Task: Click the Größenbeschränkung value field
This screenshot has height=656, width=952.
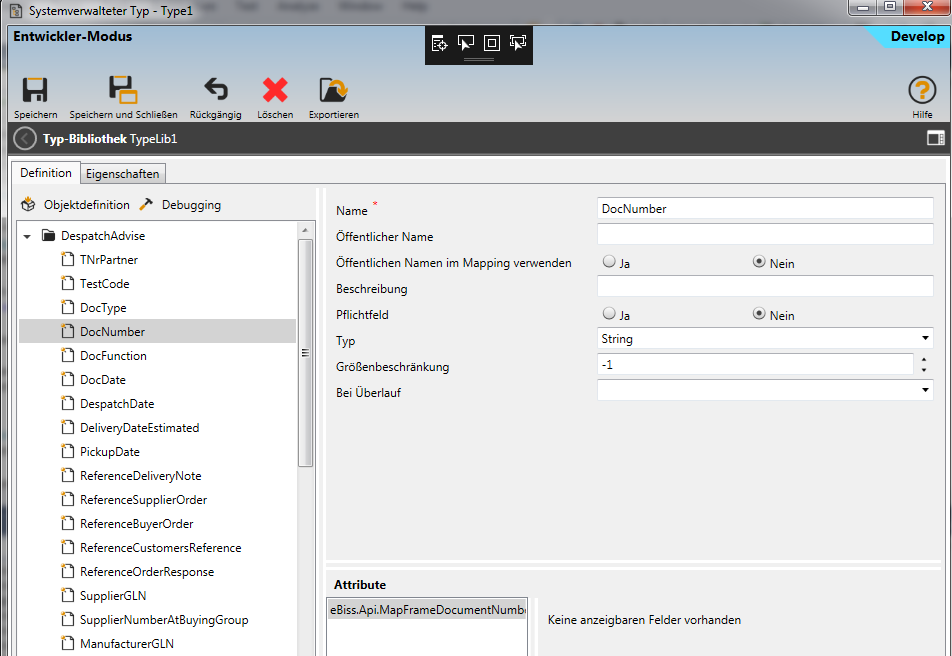Action: pyautogui.click(x=755, y=364)
